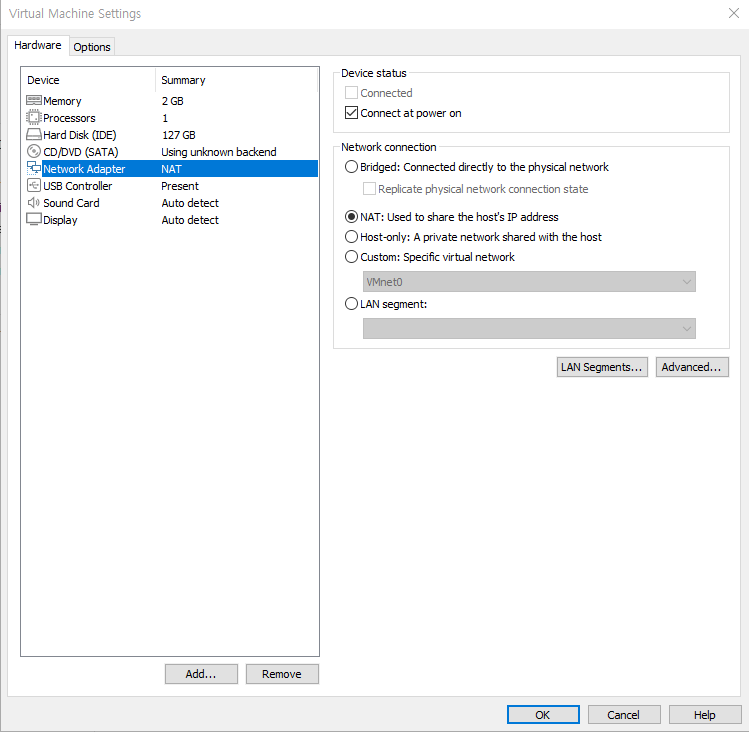
Task: Remove the selected device
Action: [282, 674]
